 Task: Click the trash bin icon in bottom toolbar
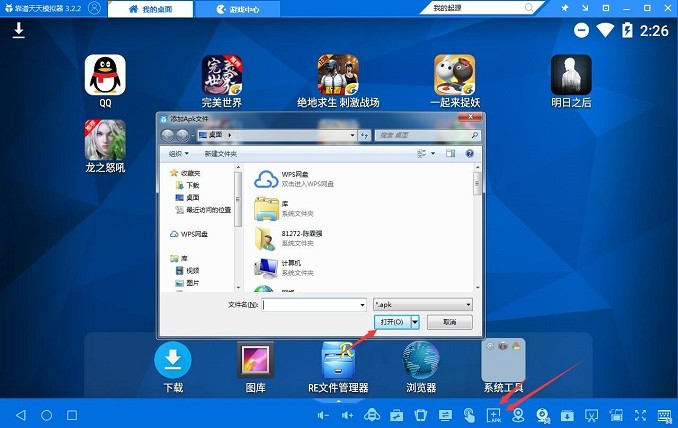tap(420, 415)
